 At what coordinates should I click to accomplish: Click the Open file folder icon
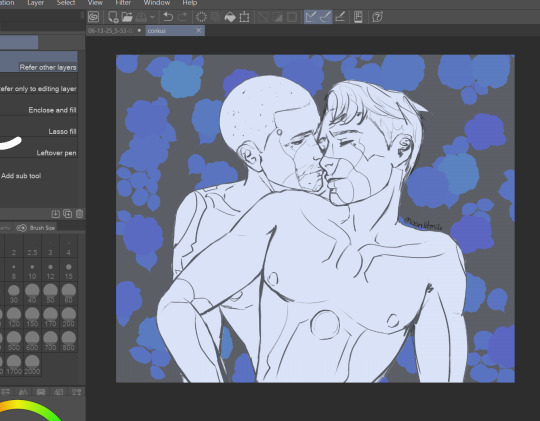[127, 17]
